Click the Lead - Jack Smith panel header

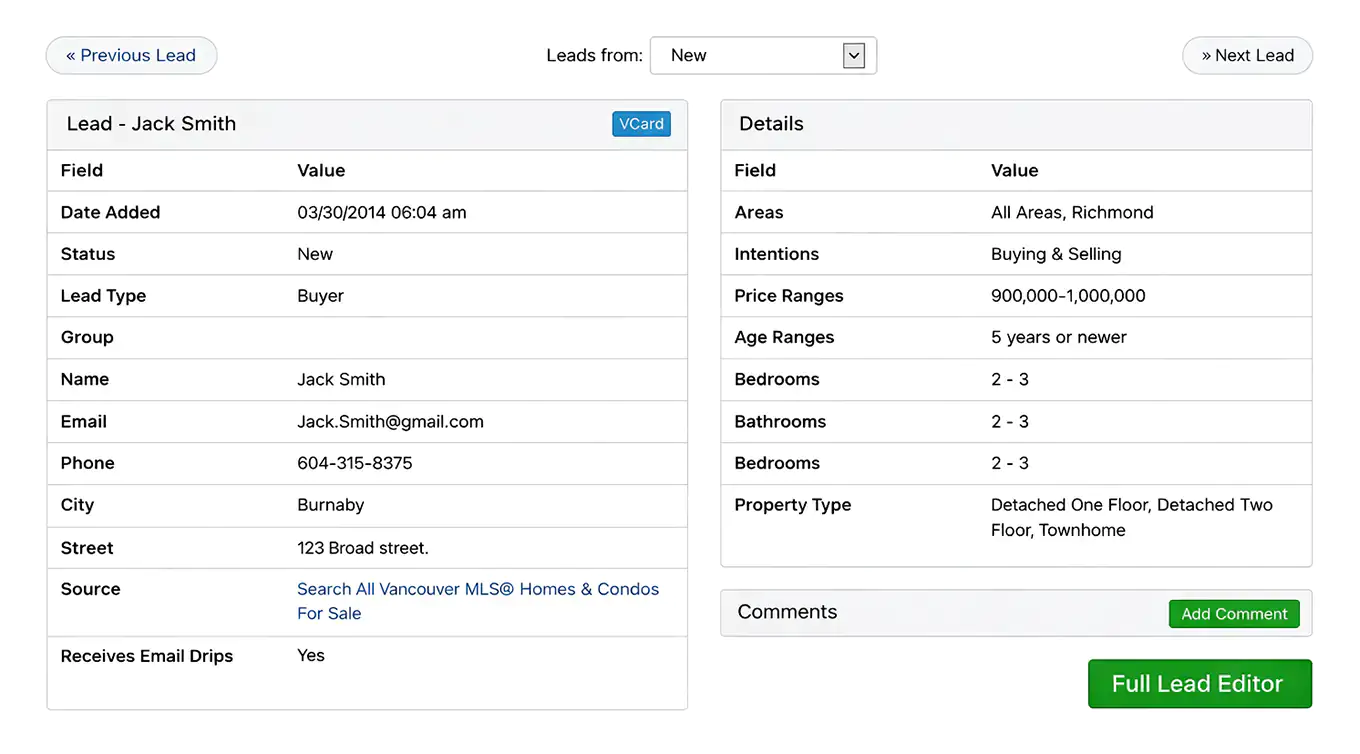click(x=152, y=124)
